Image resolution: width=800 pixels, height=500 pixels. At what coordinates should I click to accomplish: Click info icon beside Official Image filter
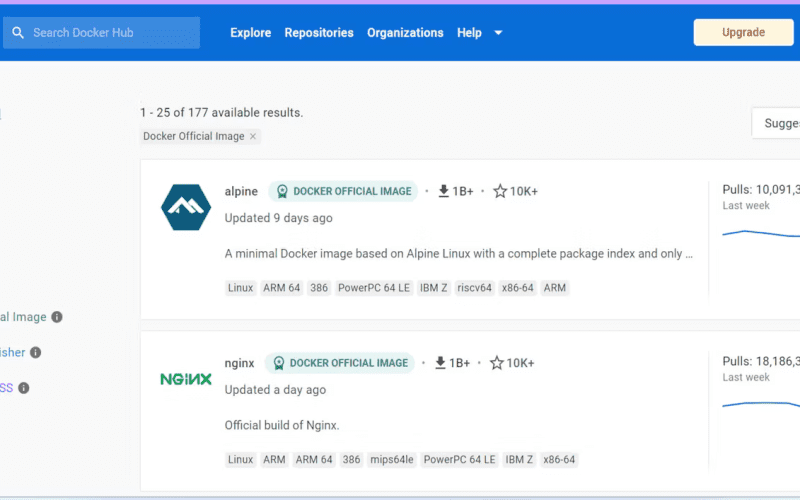click(57, 317)
